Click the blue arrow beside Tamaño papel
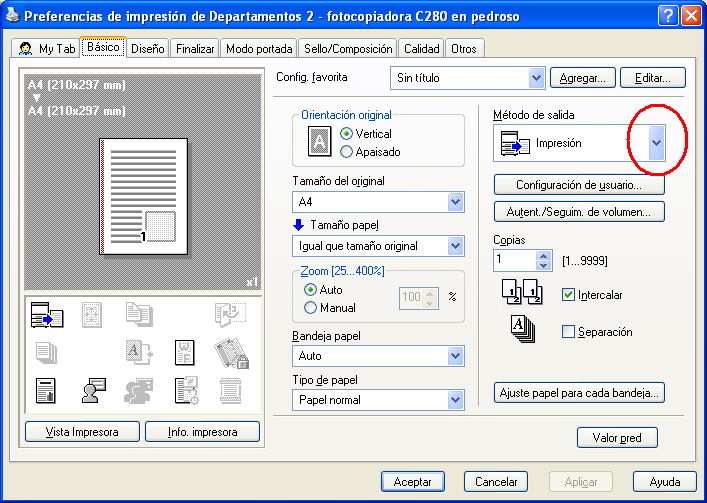 pos(298,224)
